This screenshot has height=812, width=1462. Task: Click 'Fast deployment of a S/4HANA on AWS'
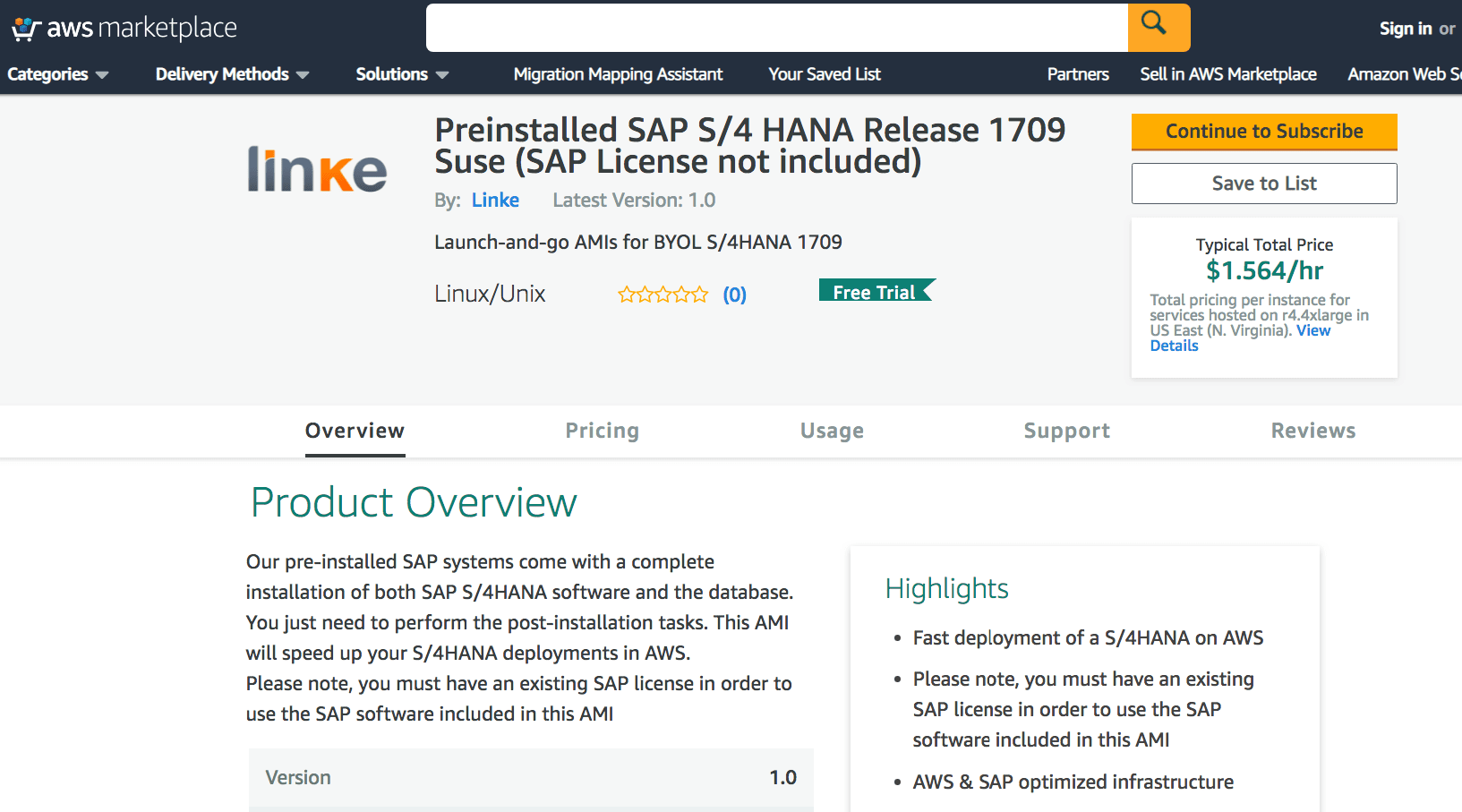point(1088,638)
